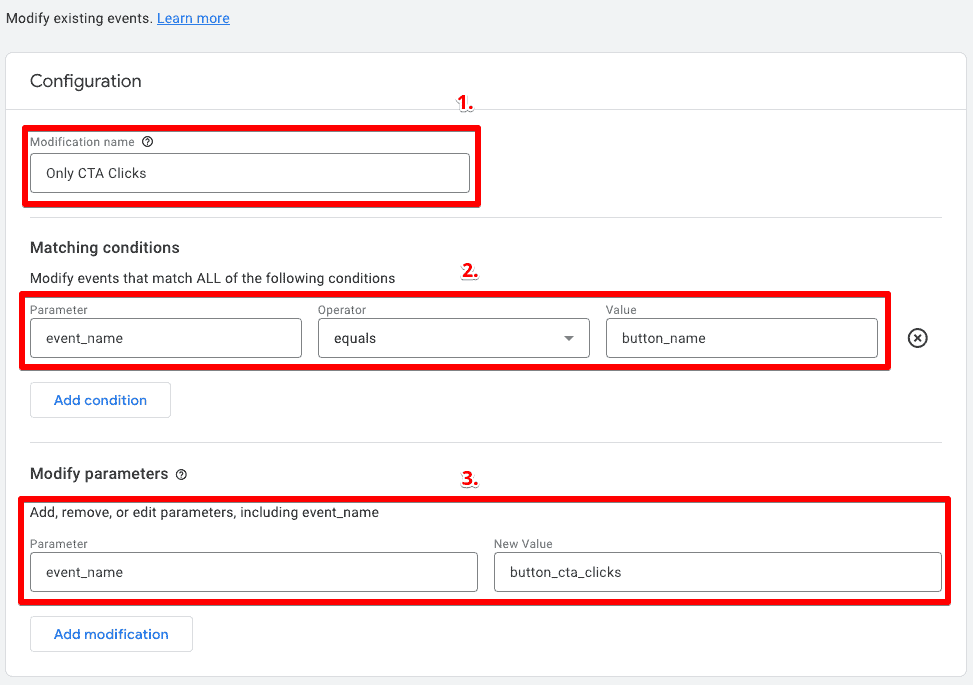Select the Value field containing button_name

click(x=741, y=338)
